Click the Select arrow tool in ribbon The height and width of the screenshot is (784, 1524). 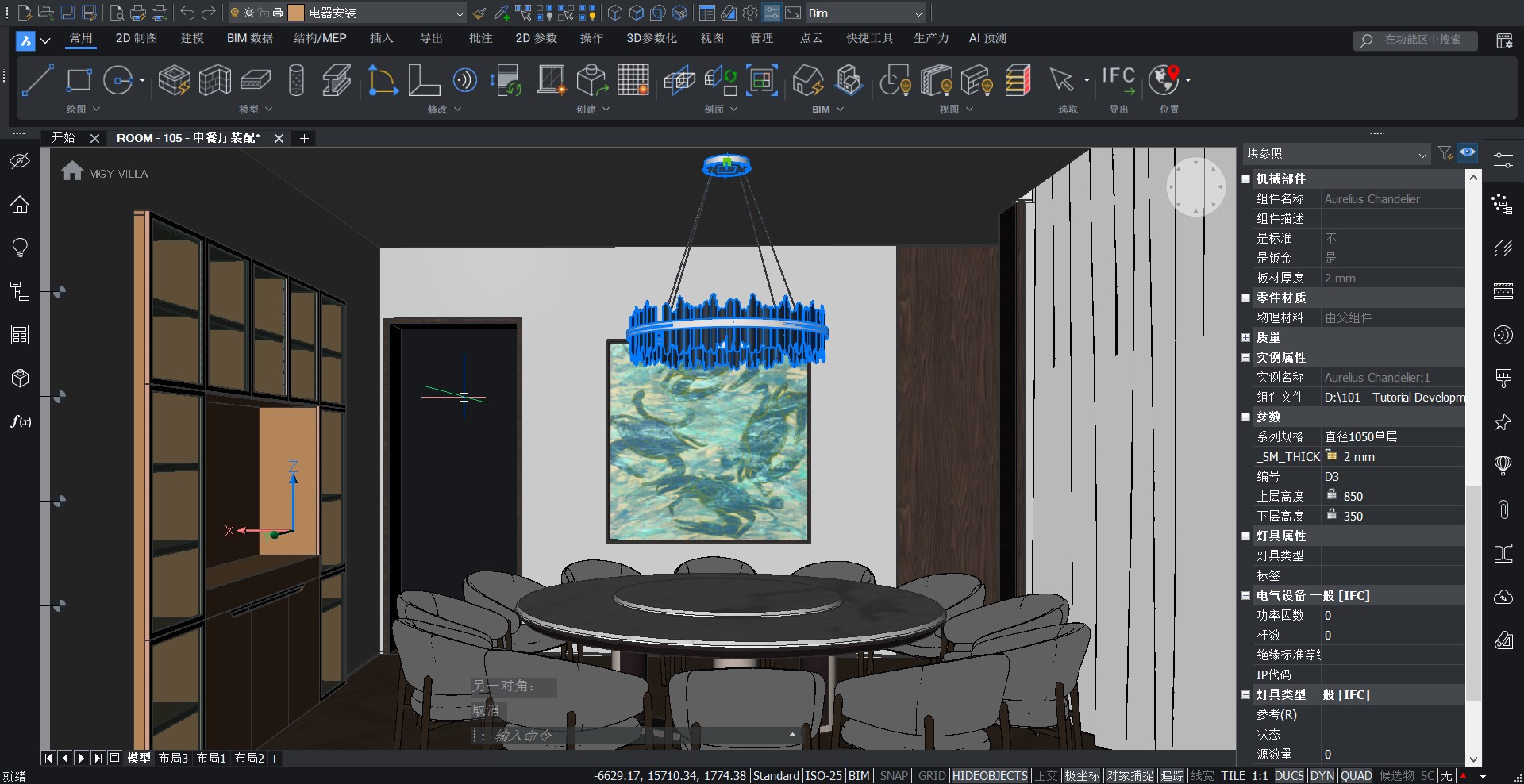(1061, 80)
